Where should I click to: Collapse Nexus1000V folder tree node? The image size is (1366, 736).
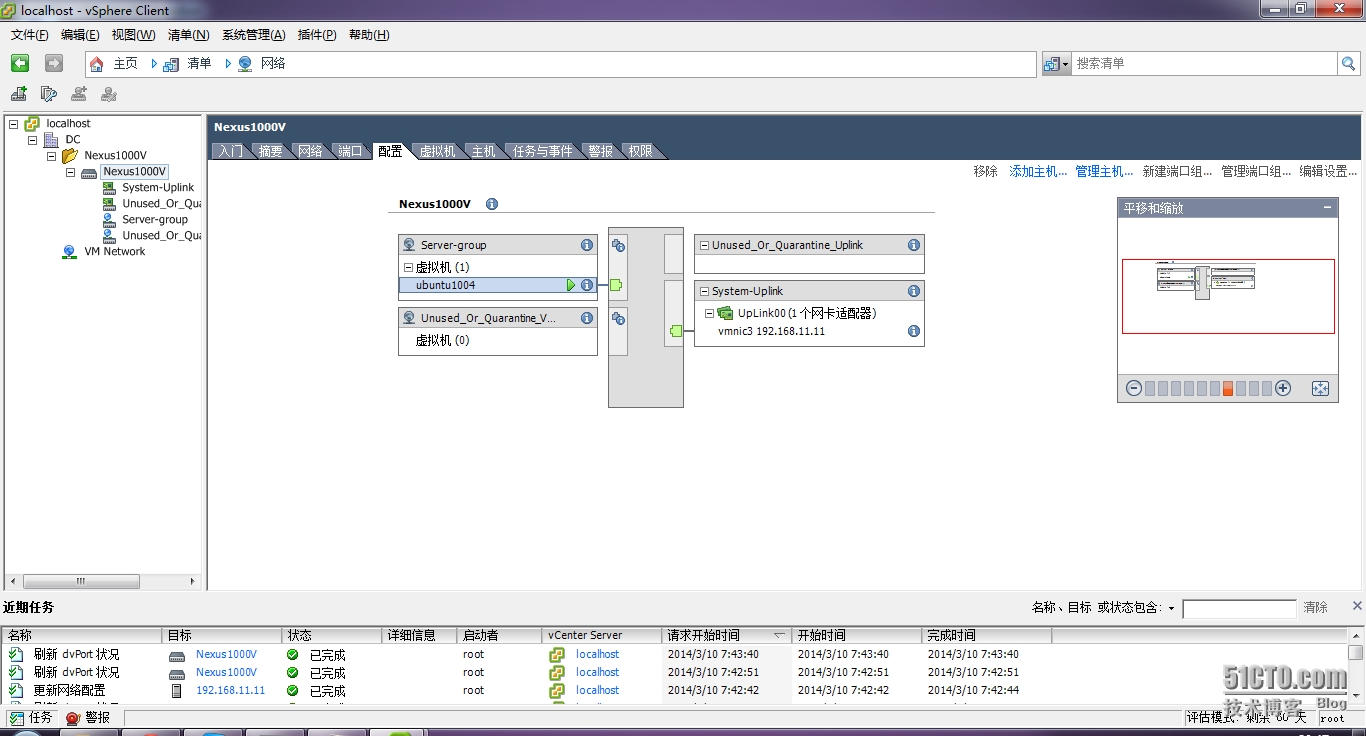tap(51, 156)
